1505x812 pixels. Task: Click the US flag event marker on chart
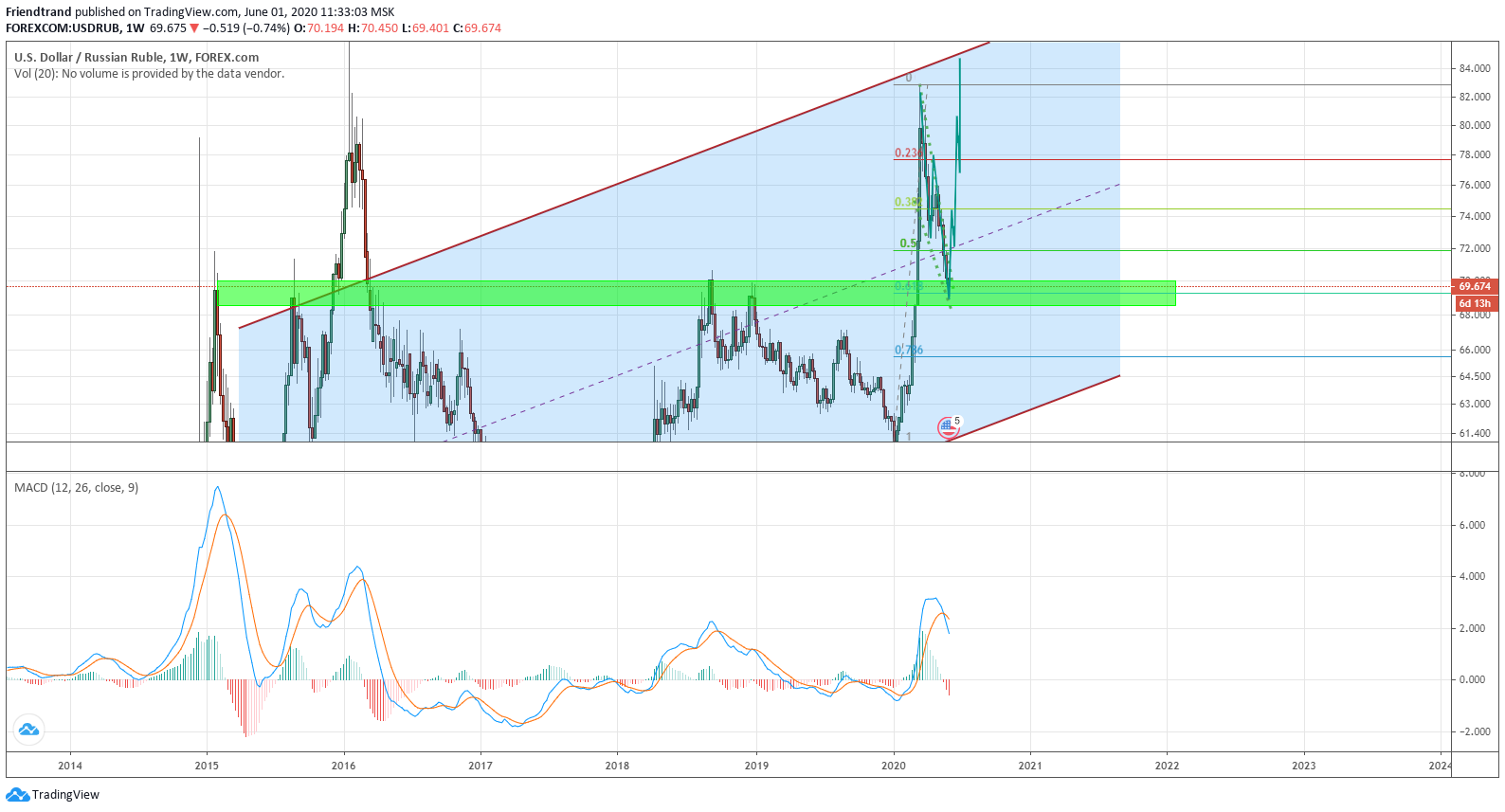point(947,427)
